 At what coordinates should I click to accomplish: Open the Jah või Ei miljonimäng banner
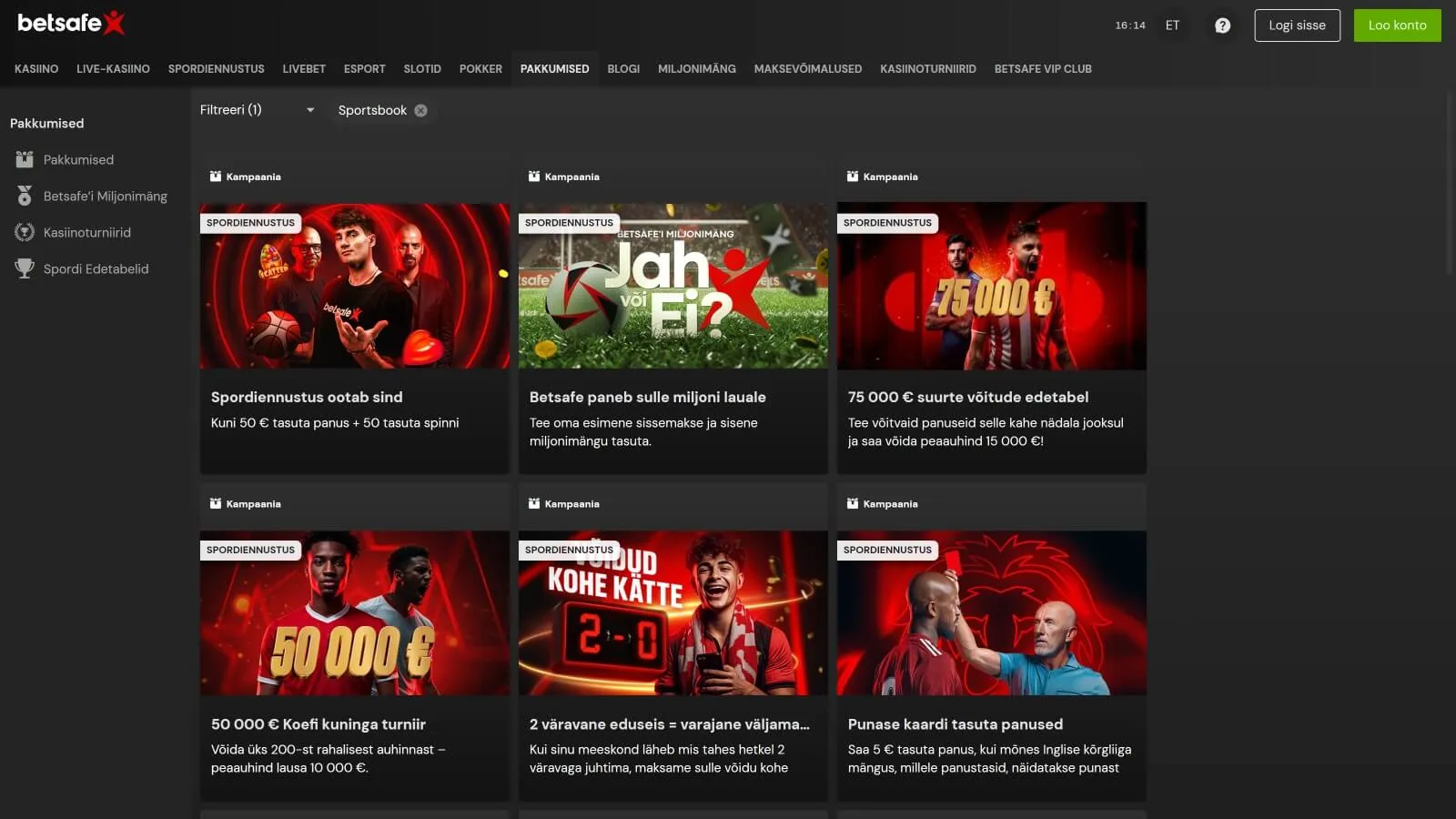coord(672,286)
